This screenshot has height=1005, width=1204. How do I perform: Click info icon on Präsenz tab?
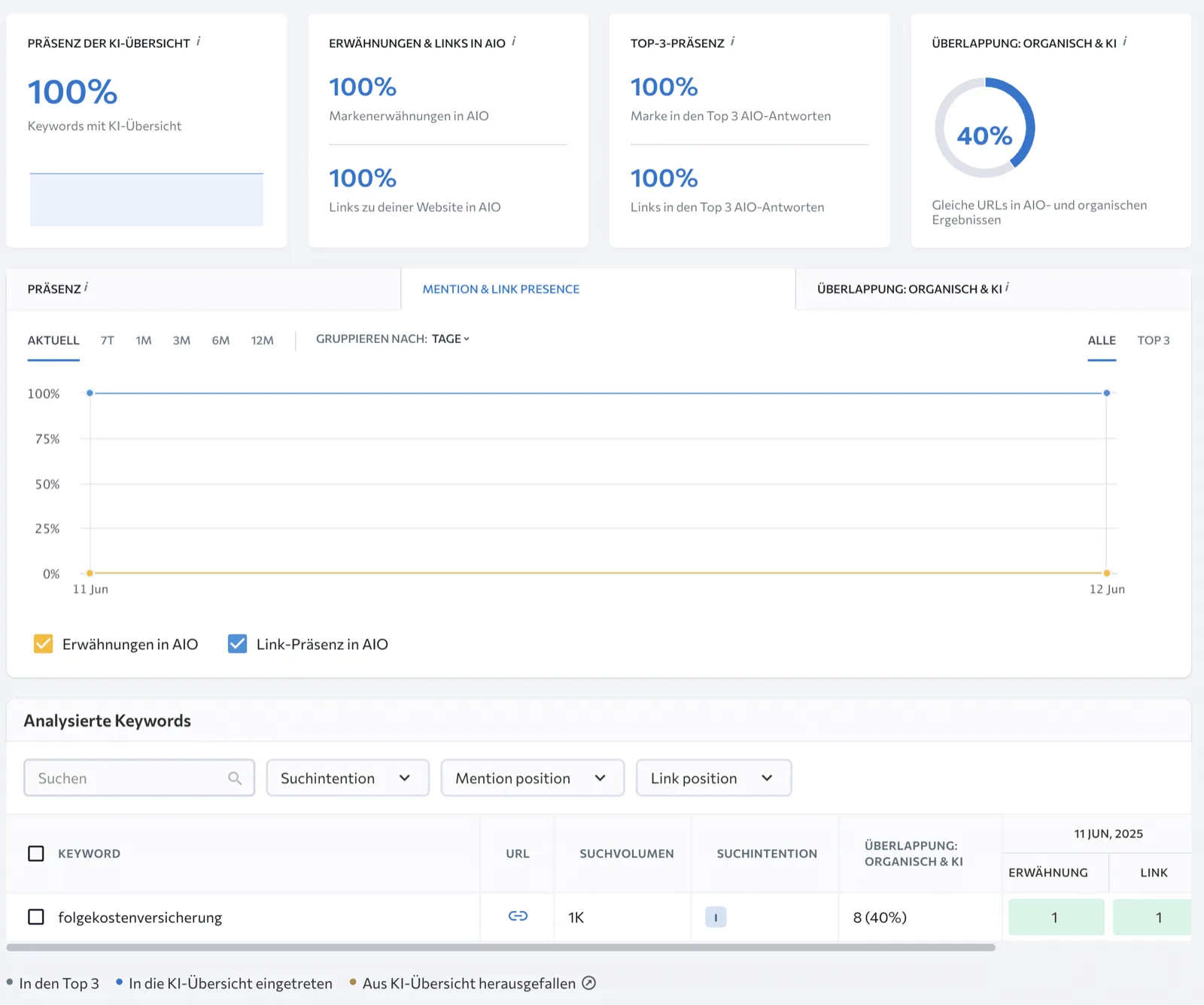tap(87, 287)
